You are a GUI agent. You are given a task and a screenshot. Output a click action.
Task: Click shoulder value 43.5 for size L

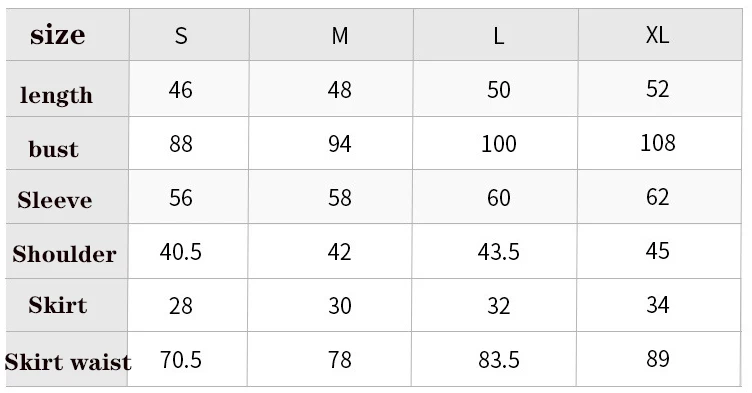tap(499, 252)
